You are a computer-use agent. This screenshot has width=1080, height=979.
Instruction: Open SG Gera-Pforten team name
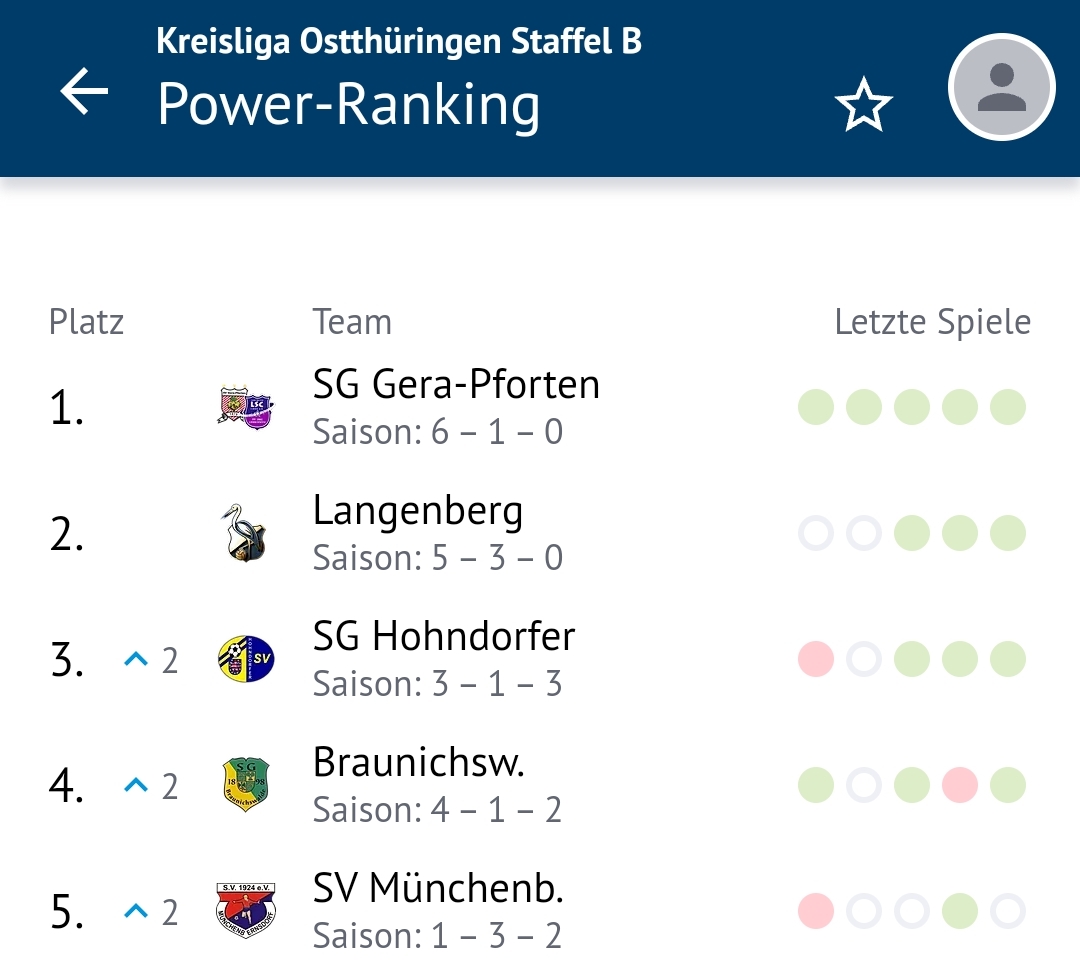point(456,384)
